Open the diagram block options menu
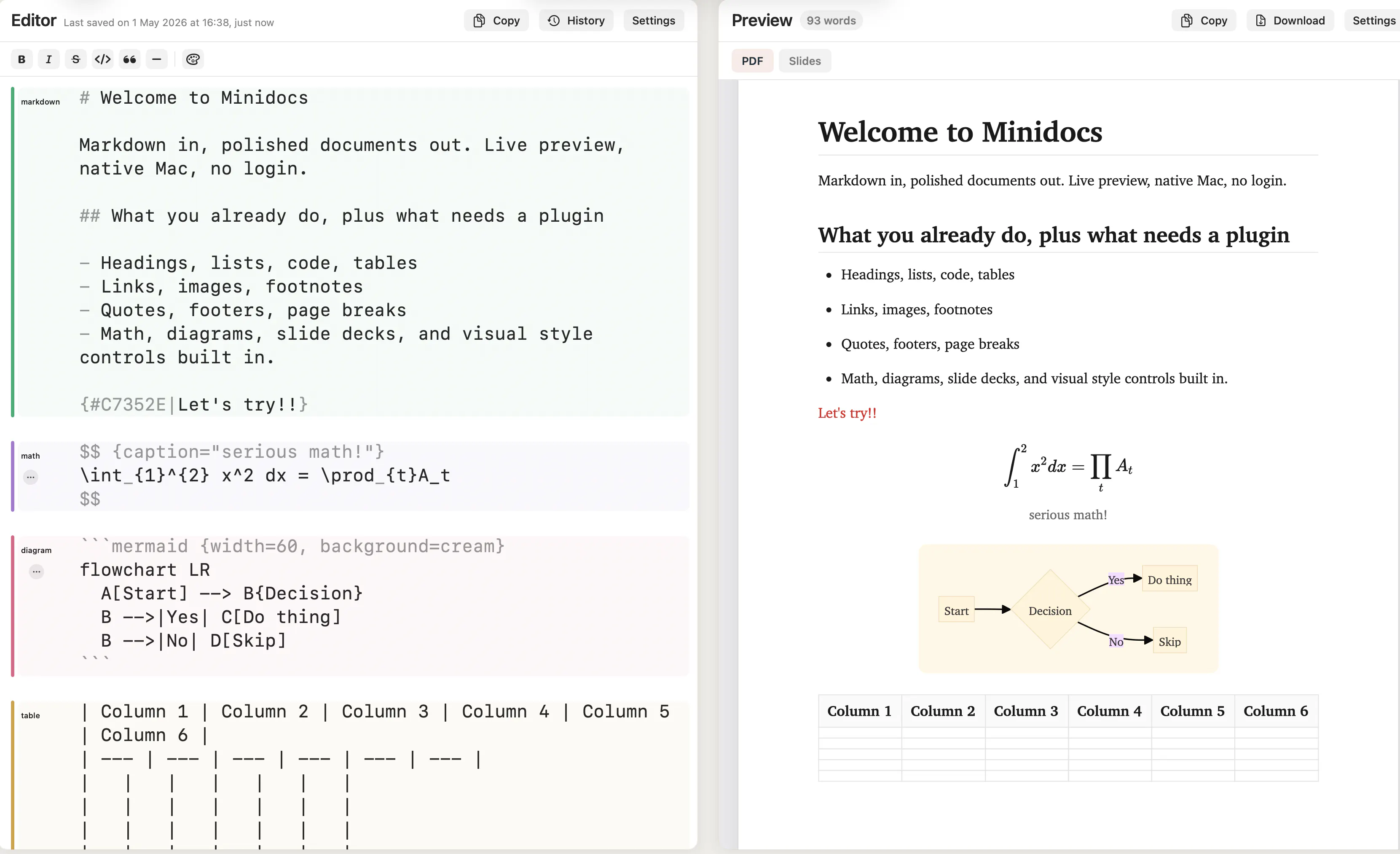 coord(36,571)
